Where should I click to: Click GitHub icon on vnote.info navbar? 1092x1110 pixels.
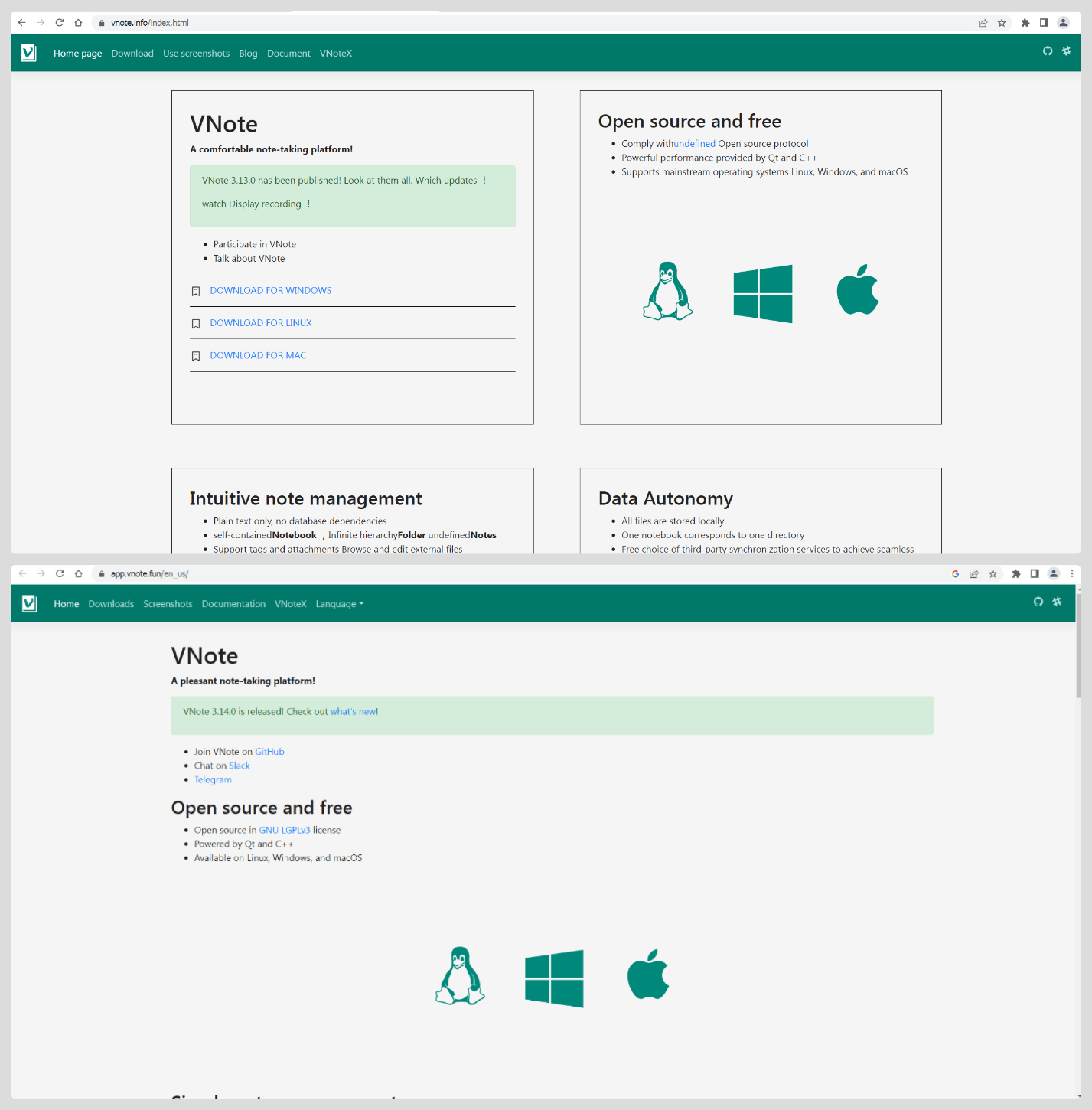pyautogui.click(x=1048, y=51)
